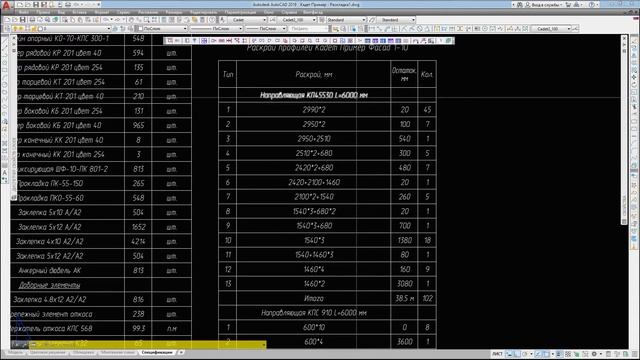The height and width of the screenshot is (360, 640).
Task: Click New in the quick access bar
Action: click(x=20, y=4)
